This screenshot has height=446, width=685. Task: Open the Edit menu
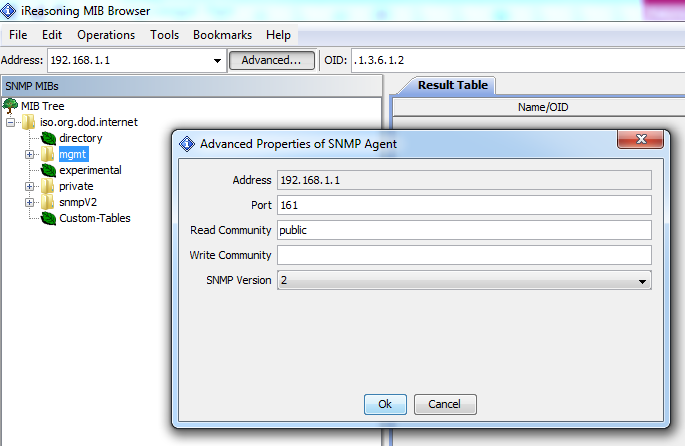pyautogui.click(x=52, y=35)
